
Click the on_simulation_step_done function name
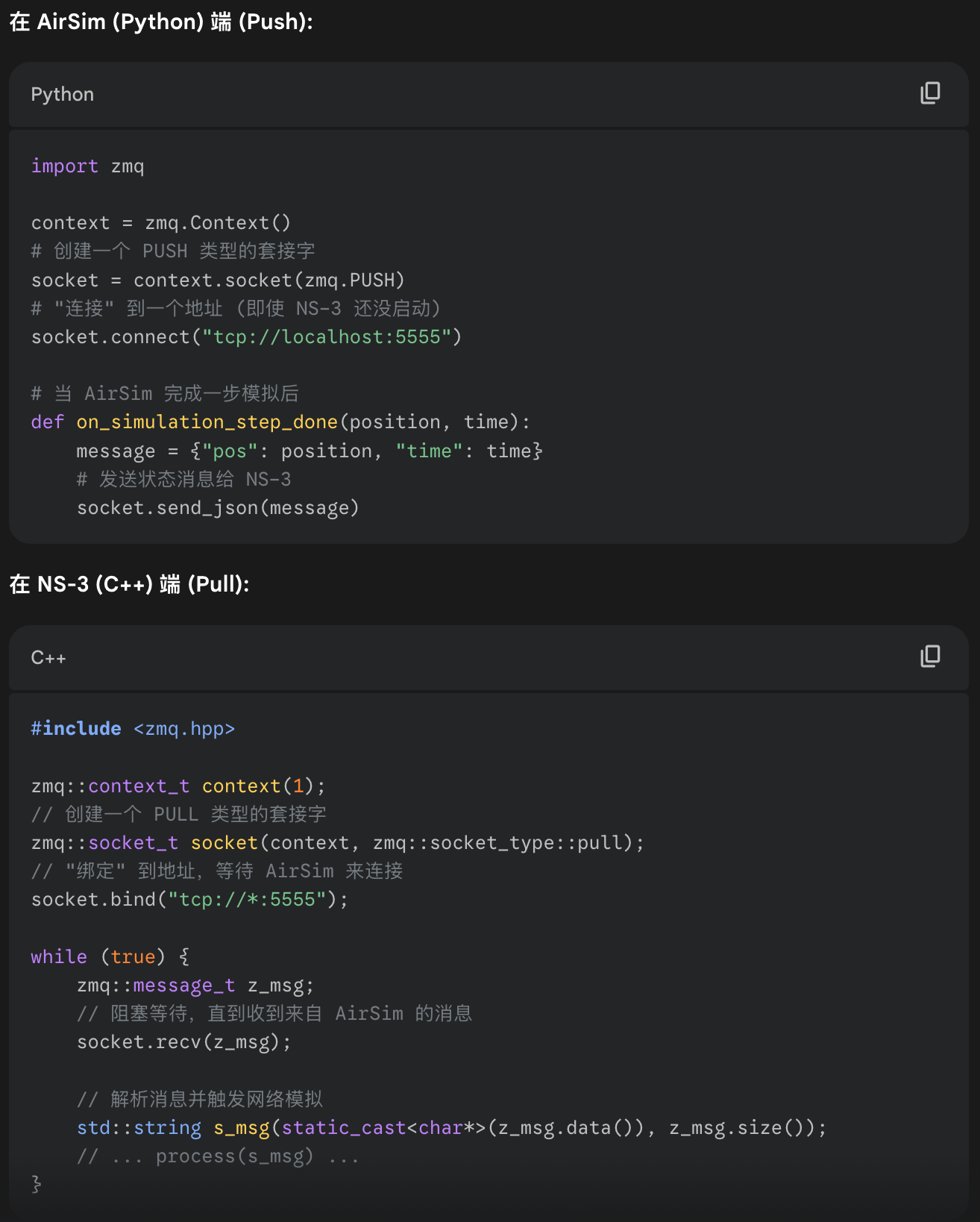[x=207, y=422]
